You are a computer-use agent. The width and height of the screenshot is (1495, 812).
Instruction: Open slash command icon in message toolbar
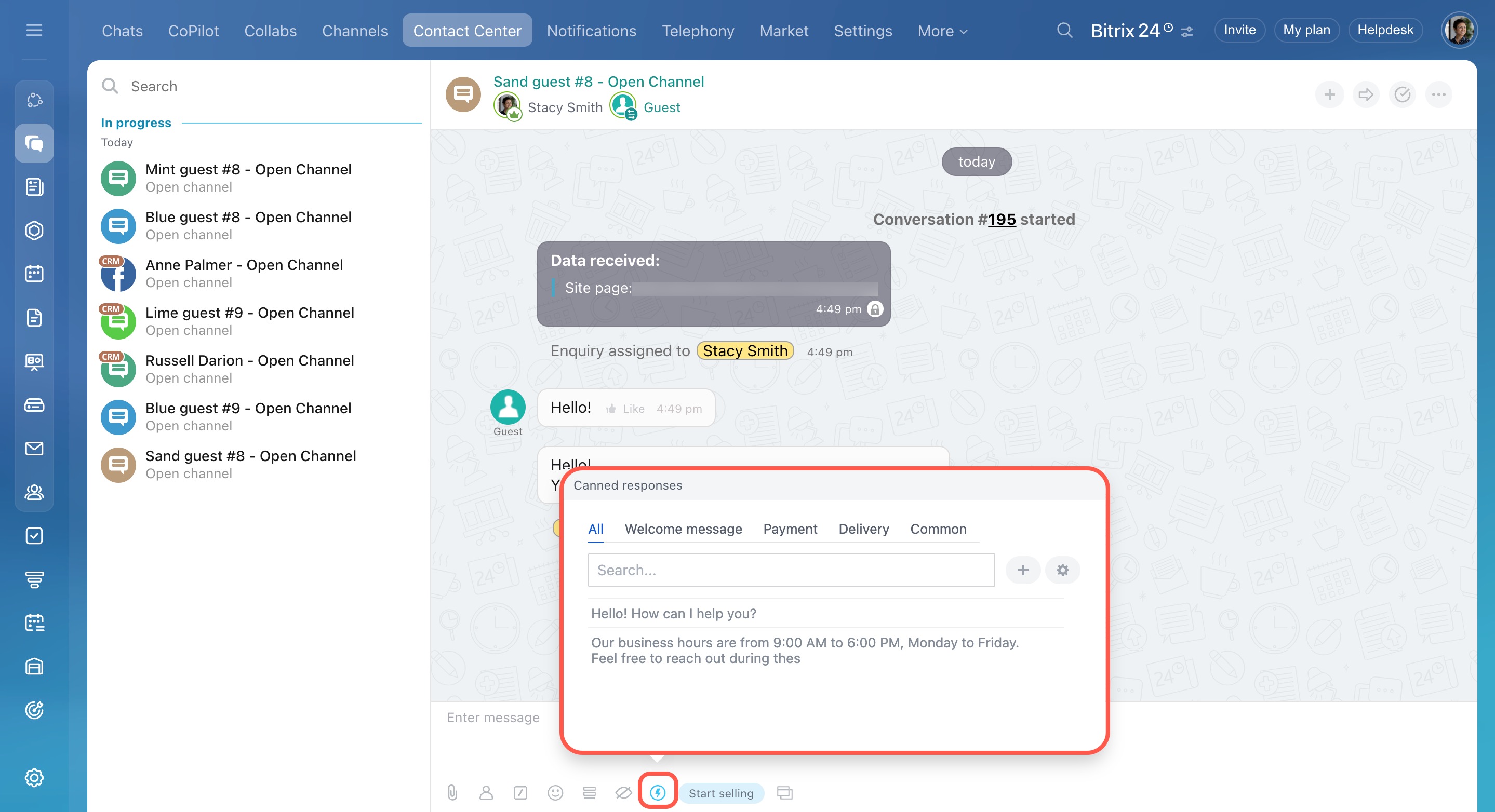(x=520, y=792)
